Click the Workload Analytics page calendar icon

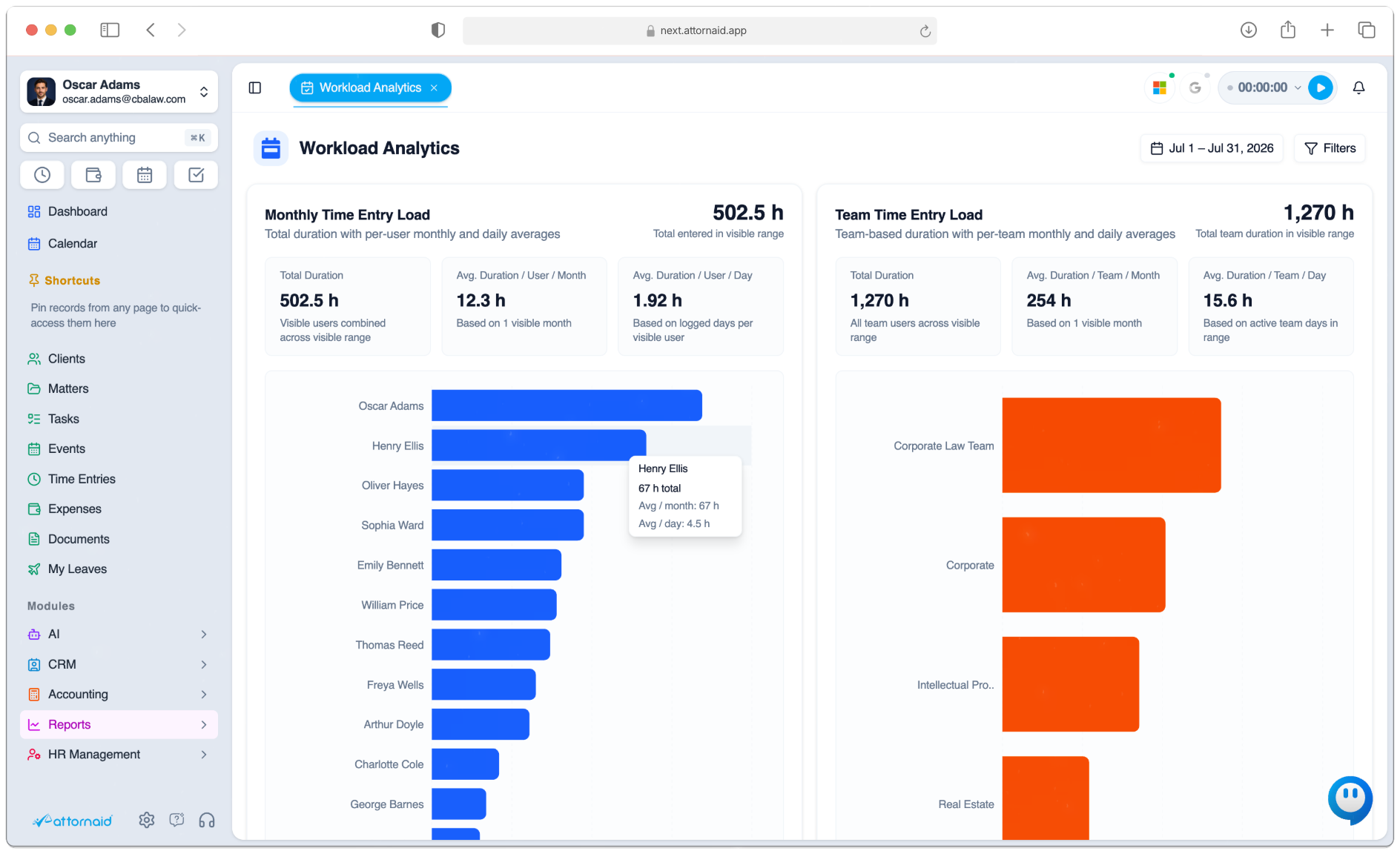271,148
